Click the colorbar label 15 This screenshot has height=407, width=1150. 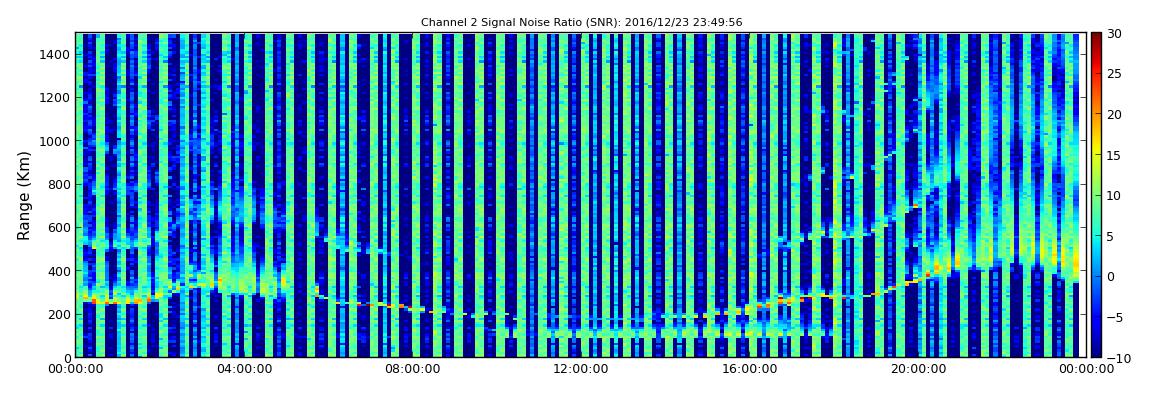(1114, 155)
